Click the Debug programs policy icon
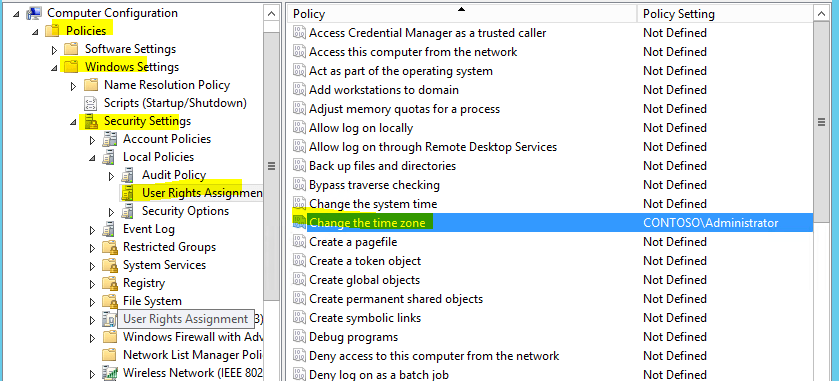The height and width of the screenshot is (381, 839). (x=299, y=337)
